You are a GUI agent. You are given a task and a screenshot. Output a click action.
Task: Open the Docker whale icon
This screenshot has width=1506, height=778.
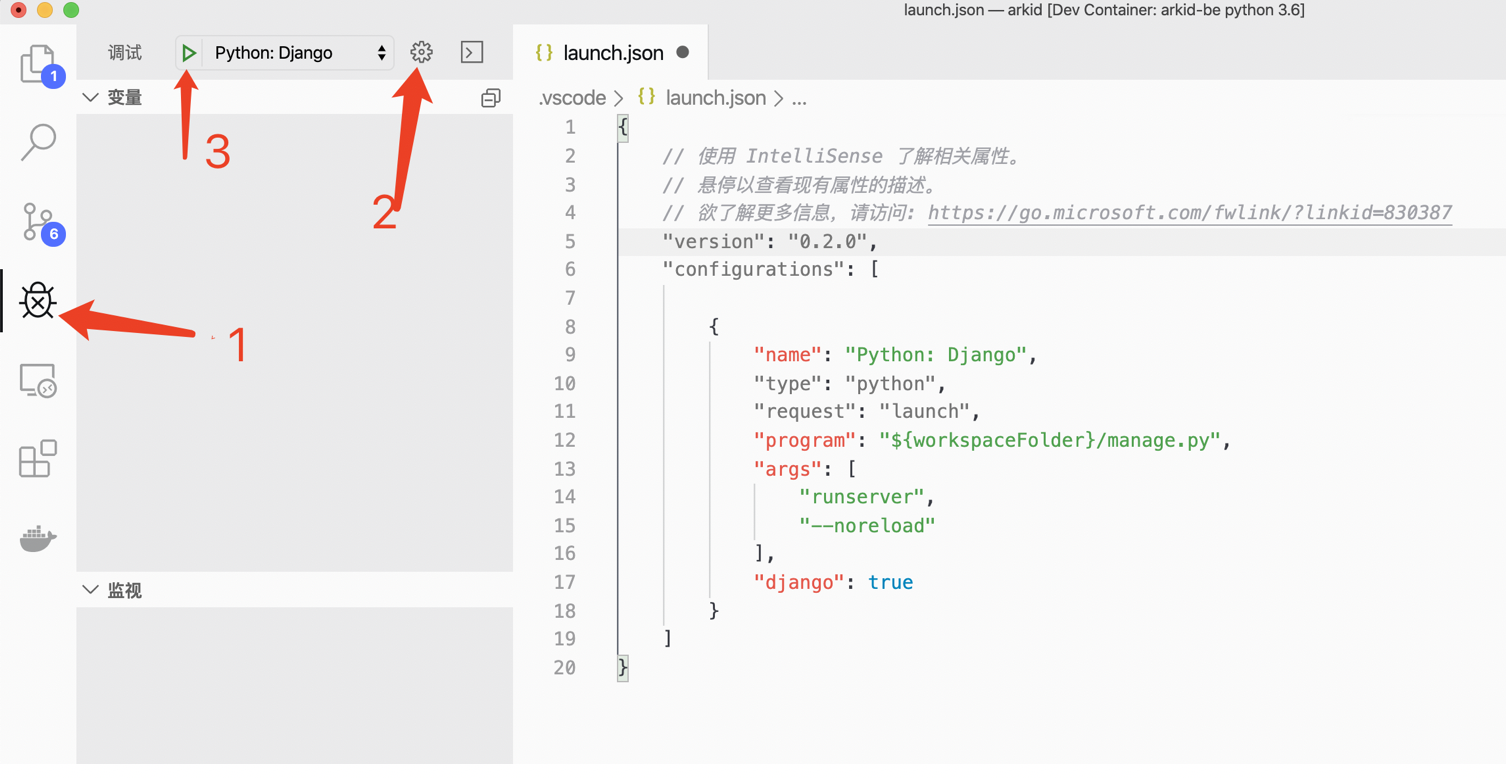tap(38, 537)
